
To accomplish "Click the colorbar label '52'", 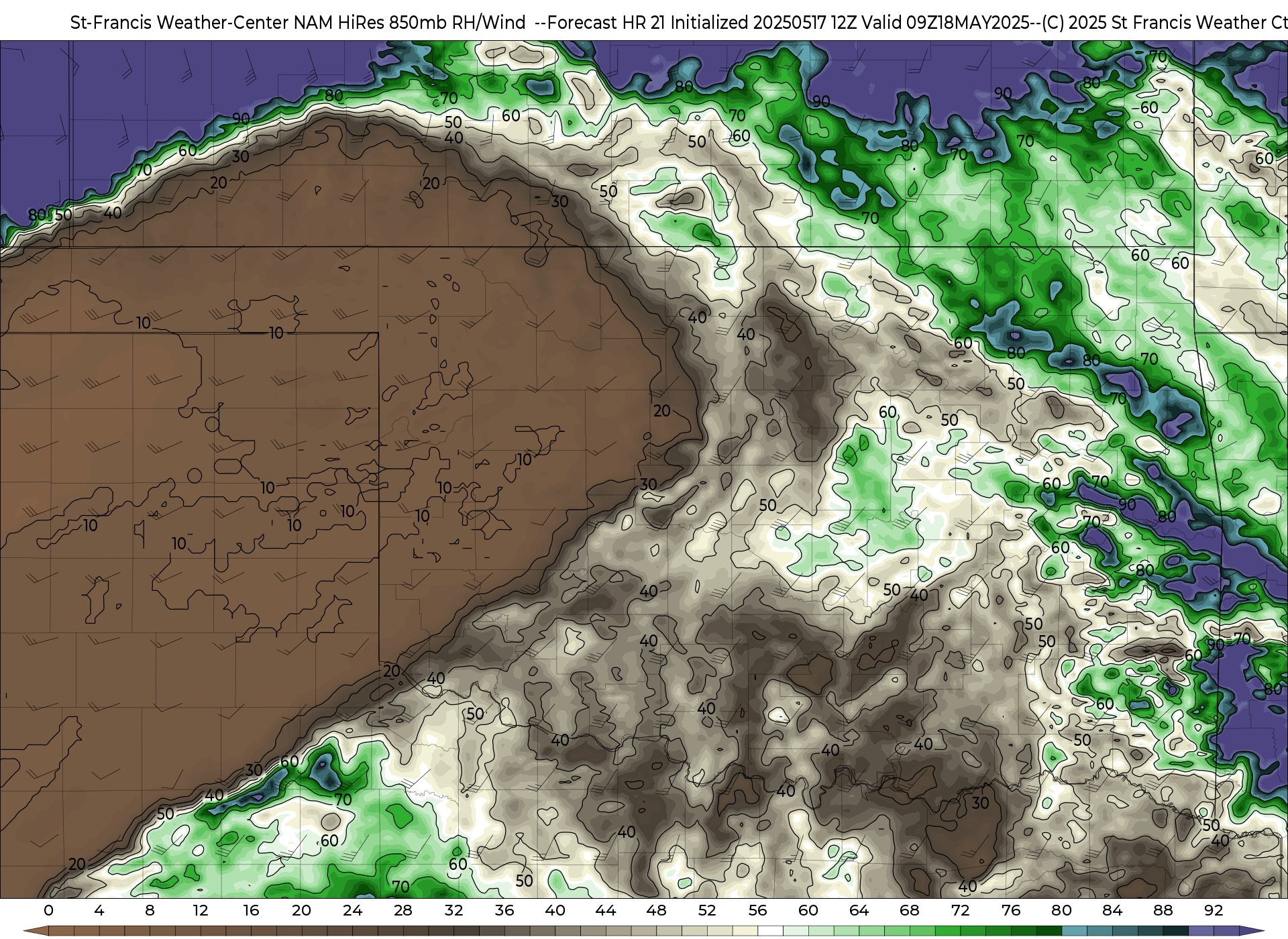I will tap(707, 910).
